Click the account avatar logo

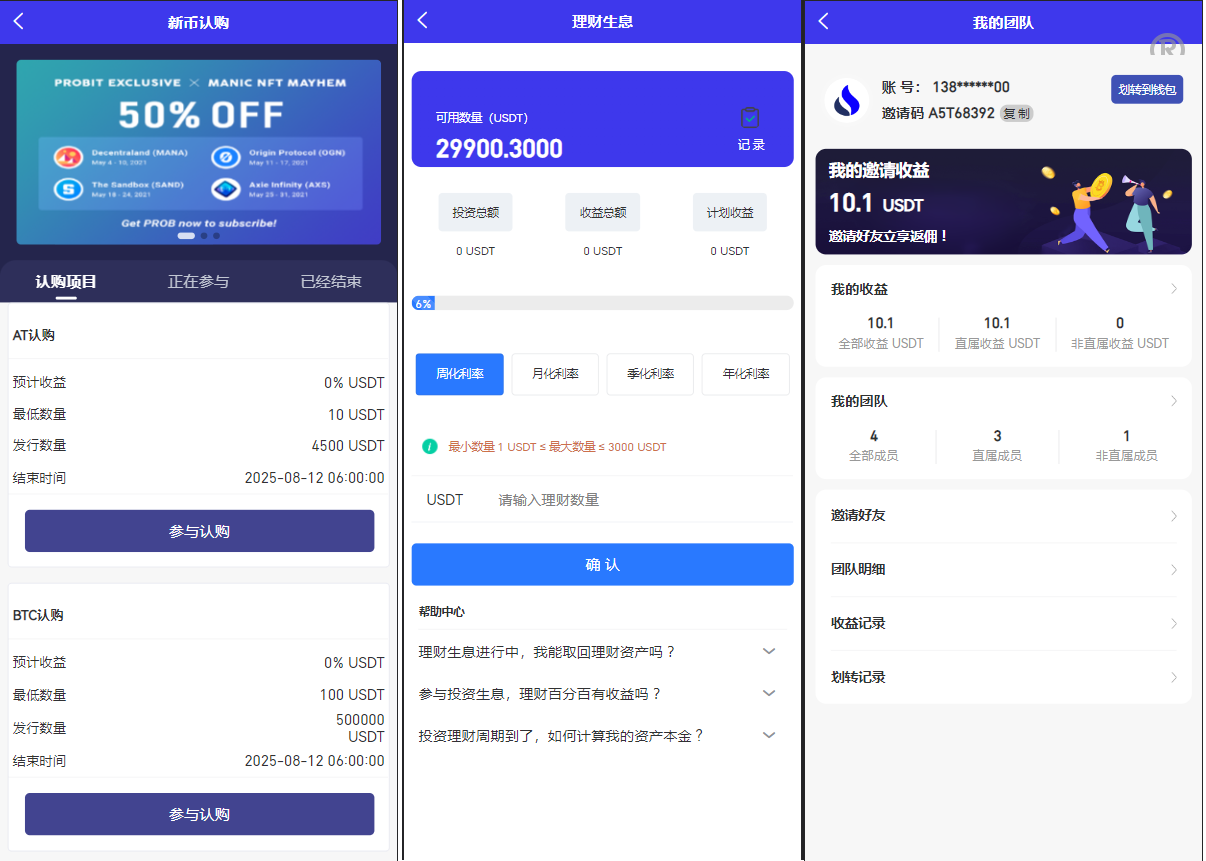coord(847,100)
